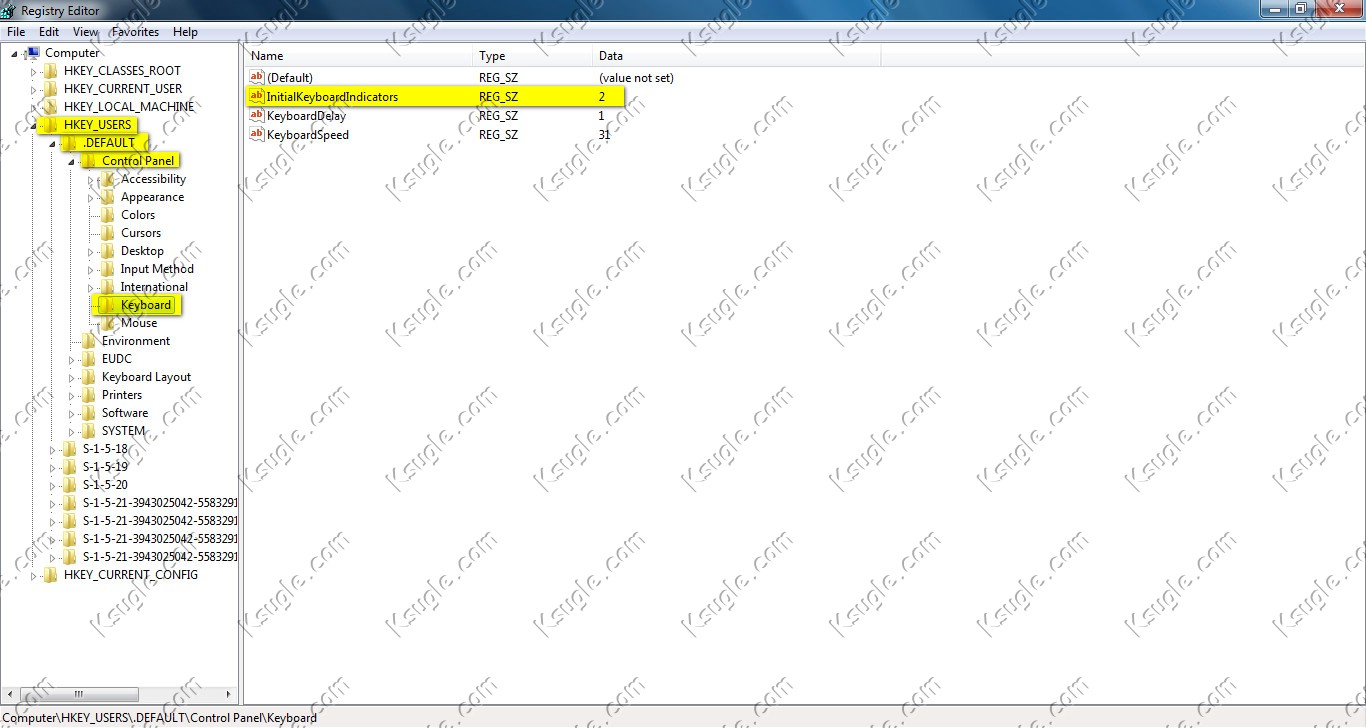1366x728 pixels.
Task: Click the tree scrollbar right arrow
Action: 229,694
